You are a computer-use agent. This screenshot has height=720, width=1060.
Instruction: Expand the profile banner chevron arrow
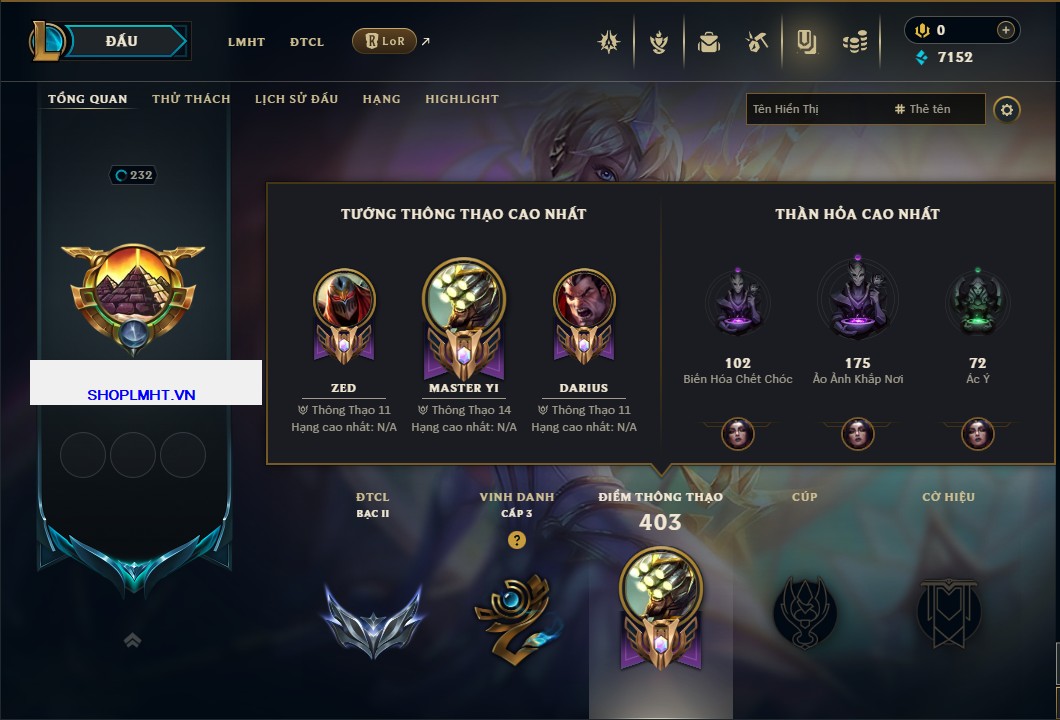click(x=132, y=640)
